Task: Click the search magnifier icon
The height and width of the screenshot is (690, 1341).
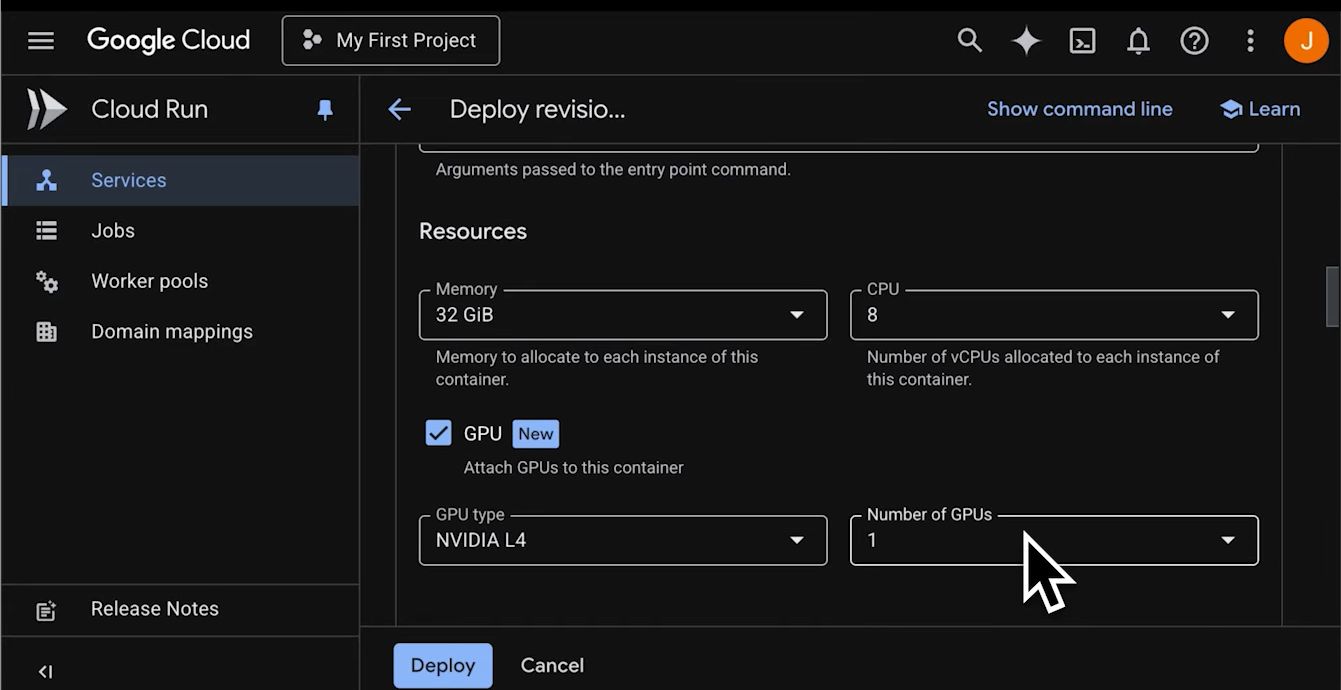Action: [x=969, y=41]
